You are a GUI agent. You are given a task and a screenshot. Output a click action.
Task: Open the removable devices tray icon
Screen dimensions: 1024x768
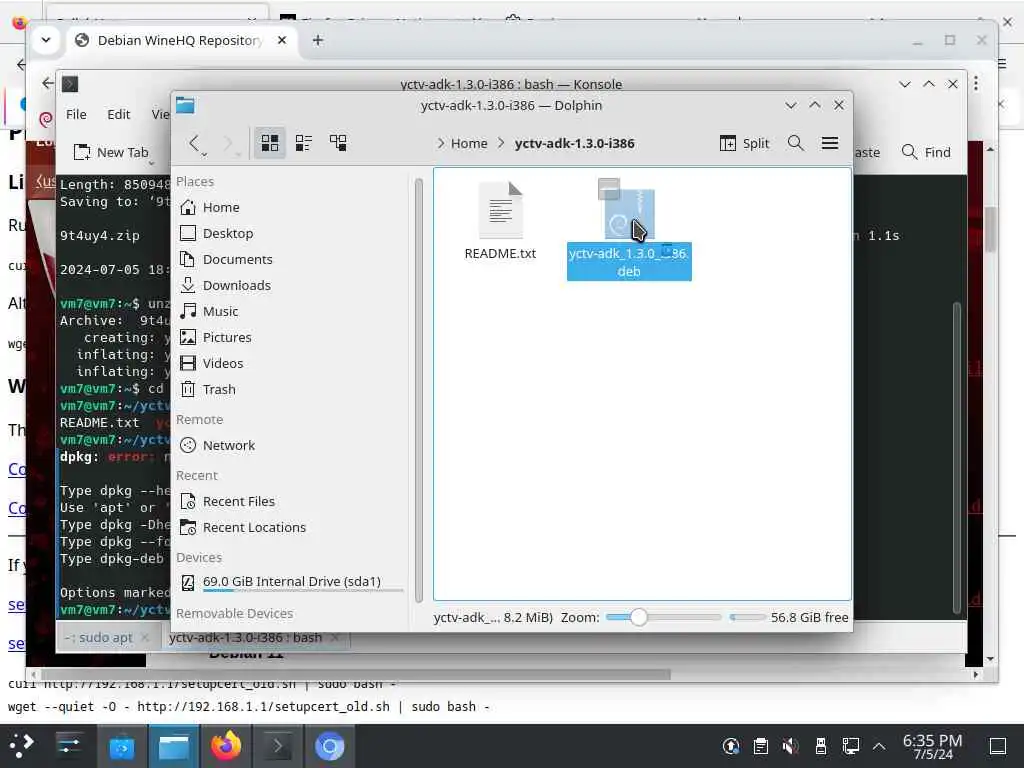point(821,746)
